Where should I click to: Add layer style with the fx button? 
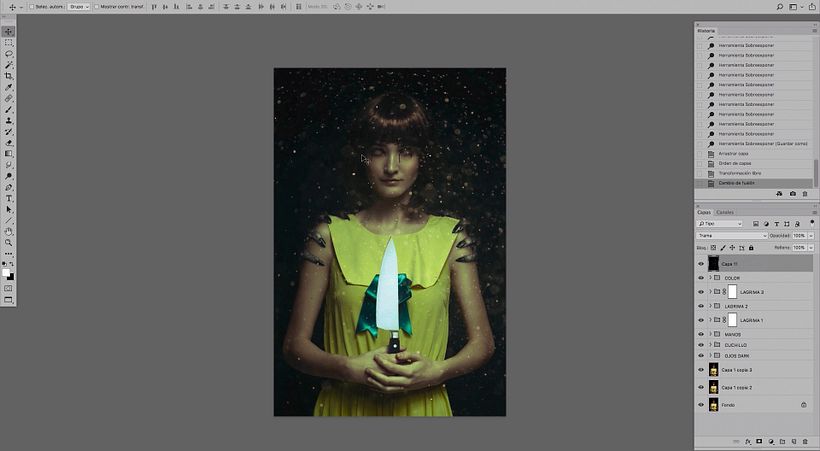click(748, 442)
